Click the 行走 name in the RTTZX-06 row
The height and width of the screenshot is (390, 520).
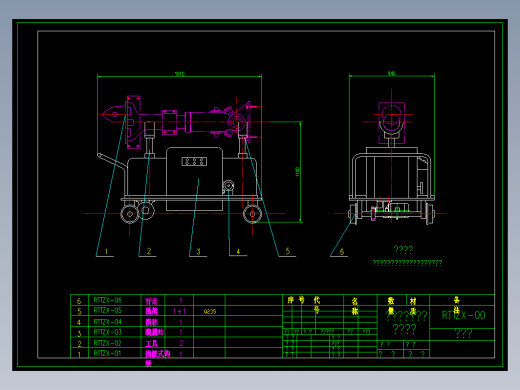(x=151, y=301)
